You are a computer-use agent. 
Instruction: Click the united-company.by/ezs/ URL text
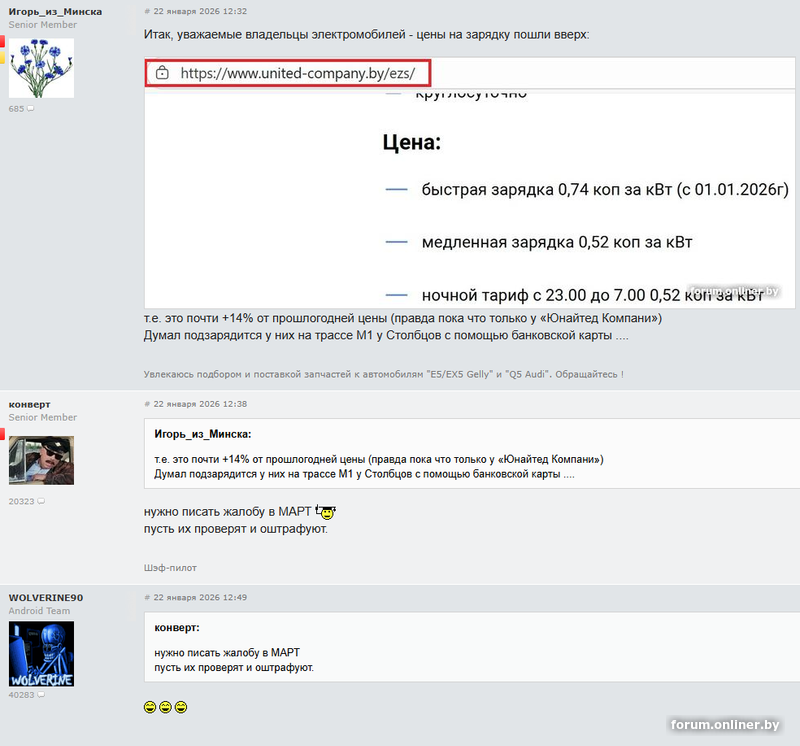point(297,73)
